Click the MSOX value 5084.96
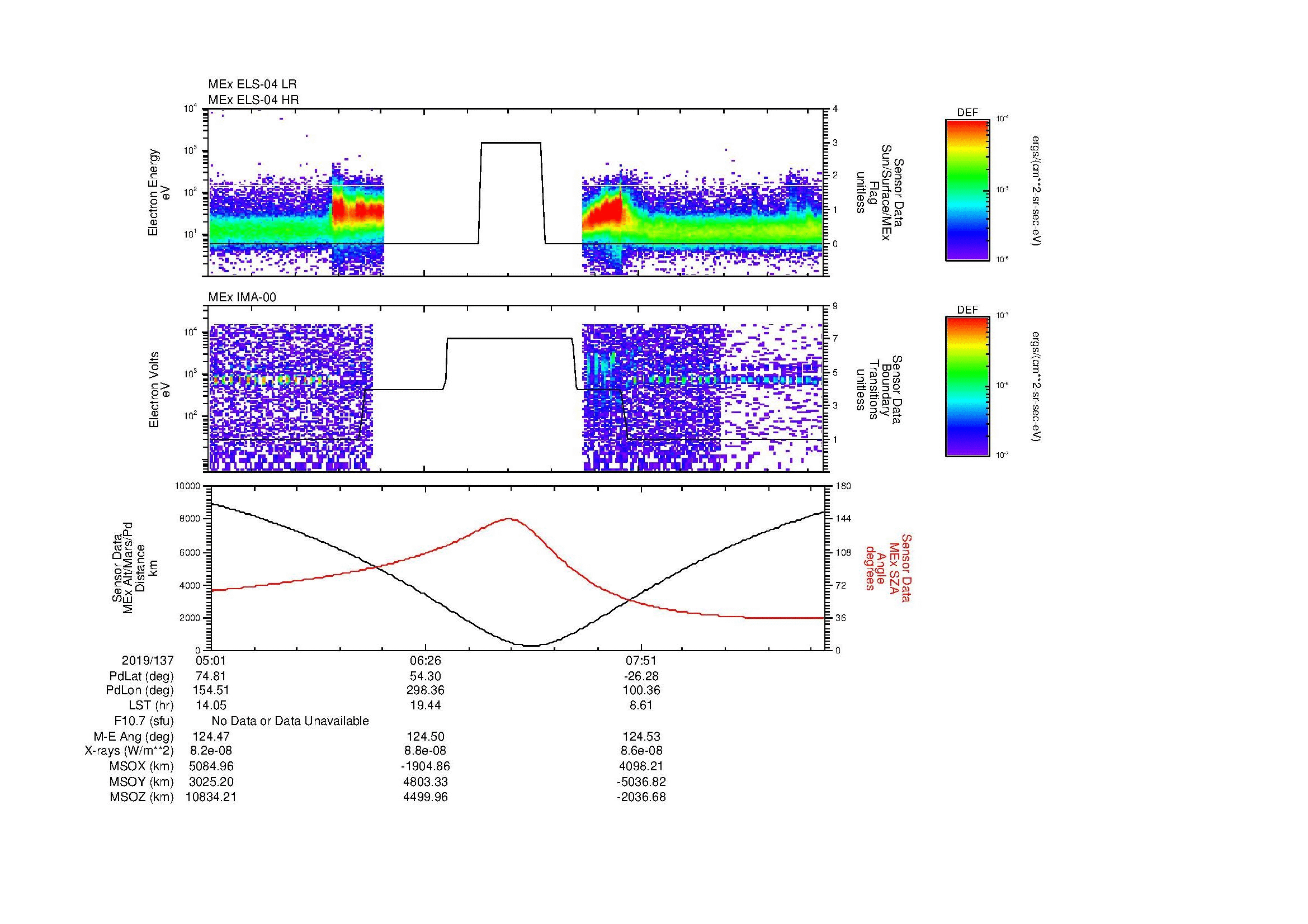The width and height of the screenshot is (1308, 924). pyautogui.click(x=211, y=766)
